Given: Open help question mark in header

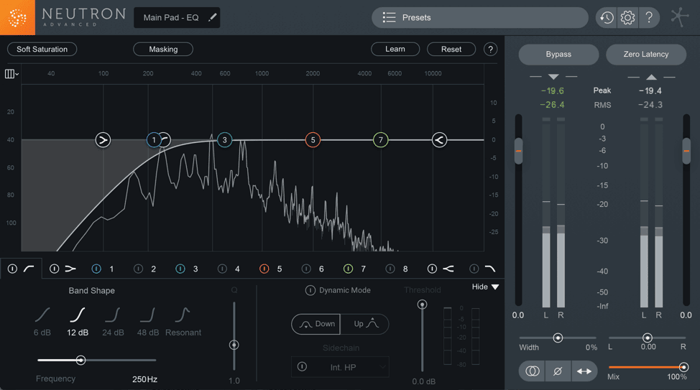Looking at the screenshot, I should click(x=649, y=18).
